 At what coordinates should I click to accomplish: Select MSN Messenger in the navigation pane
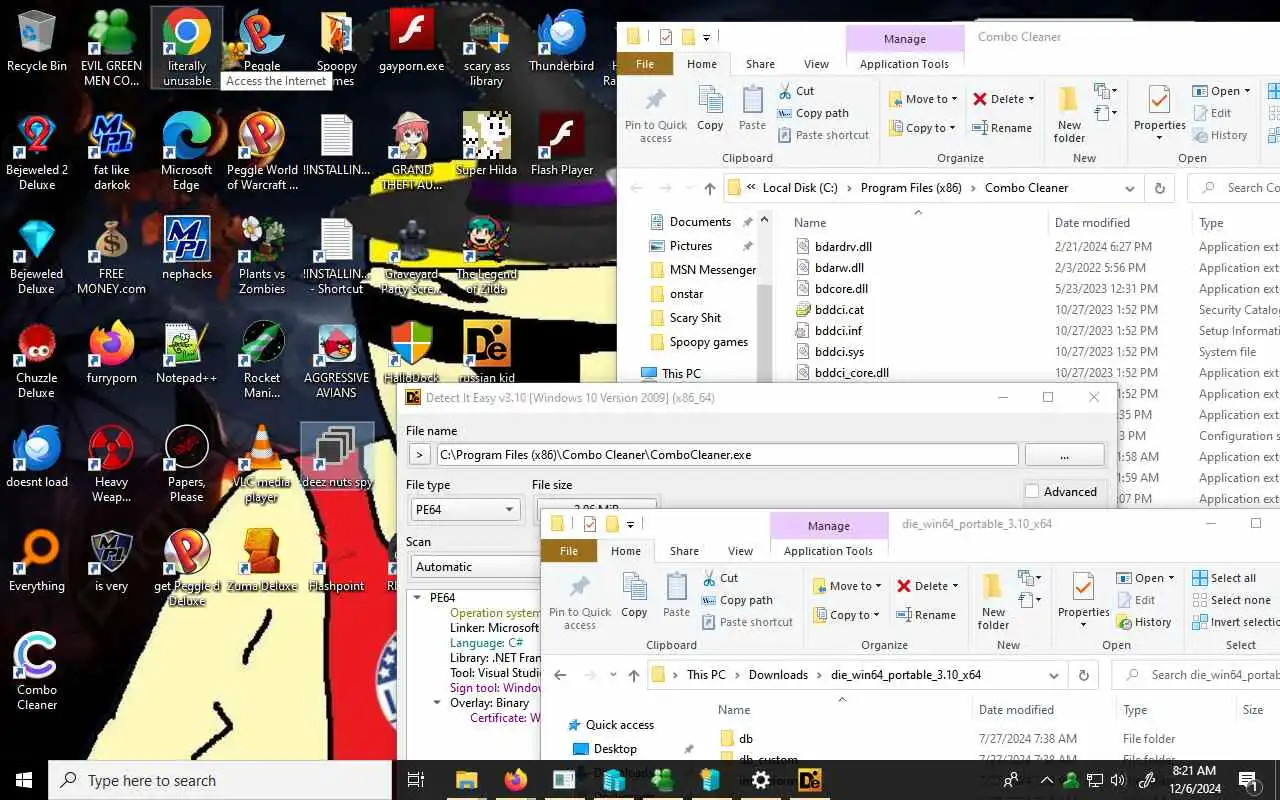click(712, 270)
